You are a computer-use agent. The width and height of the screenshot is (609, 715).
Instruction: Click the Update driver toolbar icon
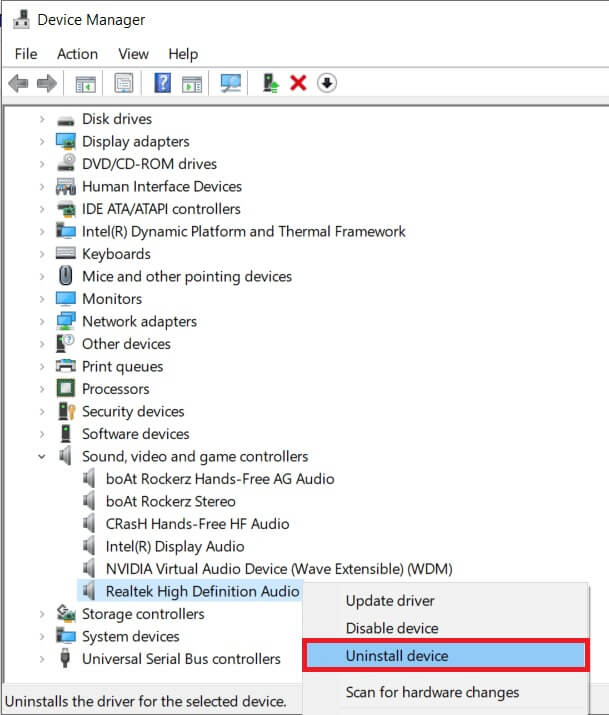coord(271,83)
